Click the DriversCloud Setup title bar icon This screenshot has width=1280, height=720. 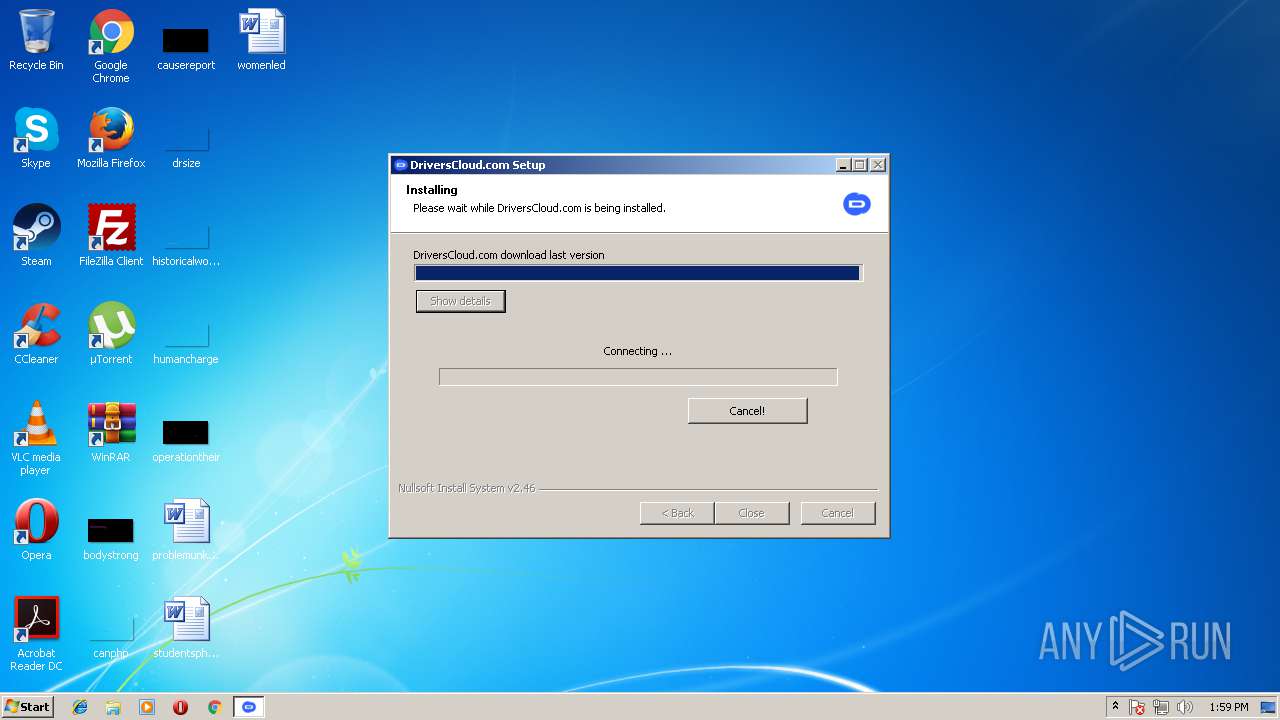point(401,165)
